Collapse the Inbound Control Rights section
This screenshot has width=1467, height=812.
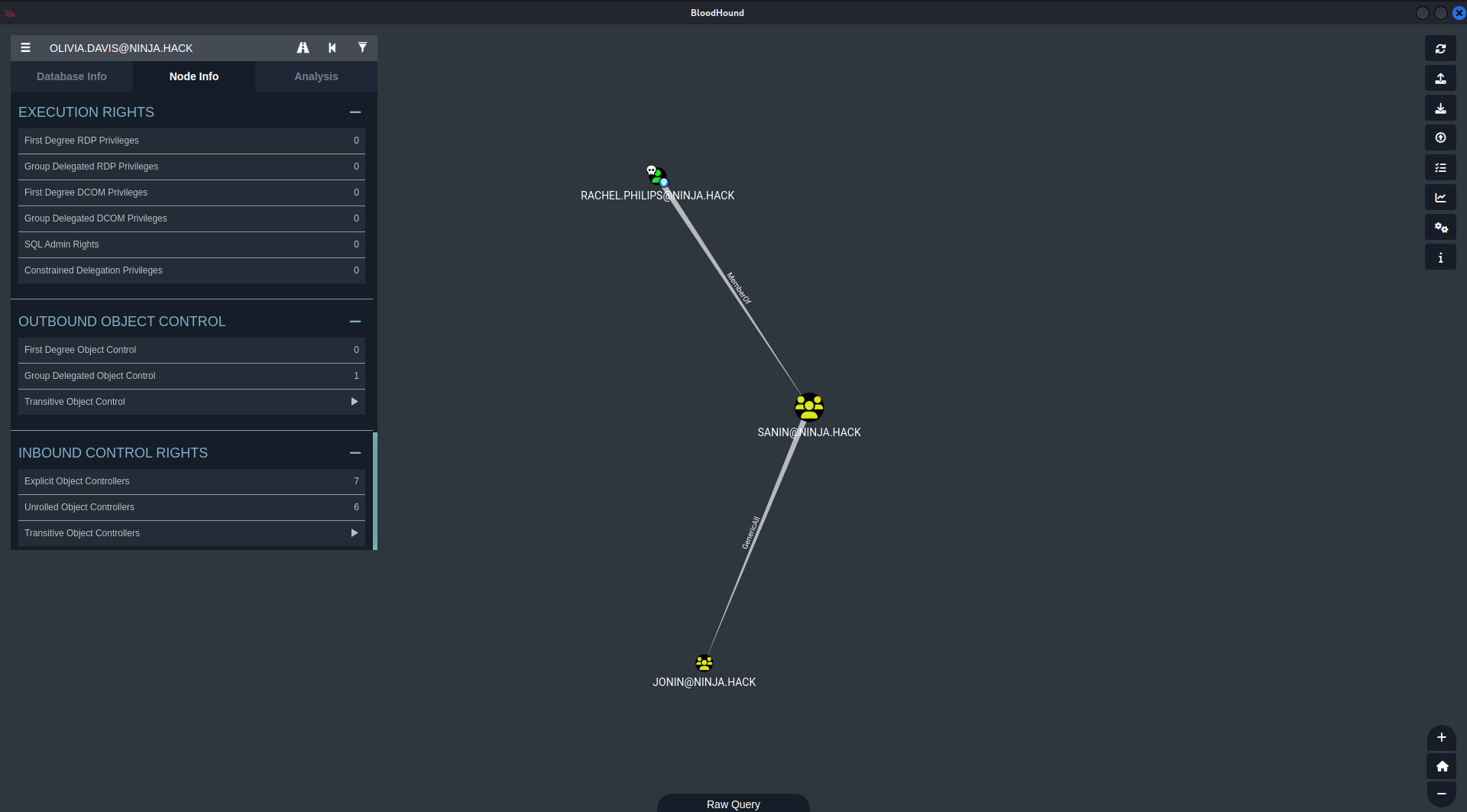pos(355,453)
